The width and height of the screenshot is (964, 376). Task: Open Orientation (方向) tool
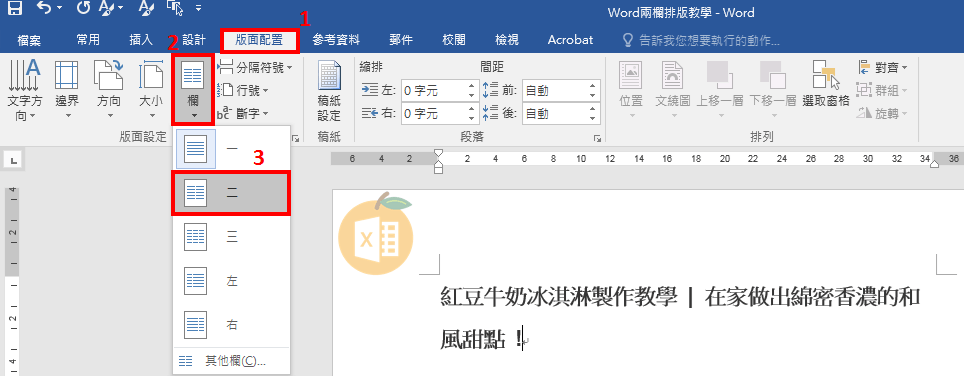tap(109, 90)
